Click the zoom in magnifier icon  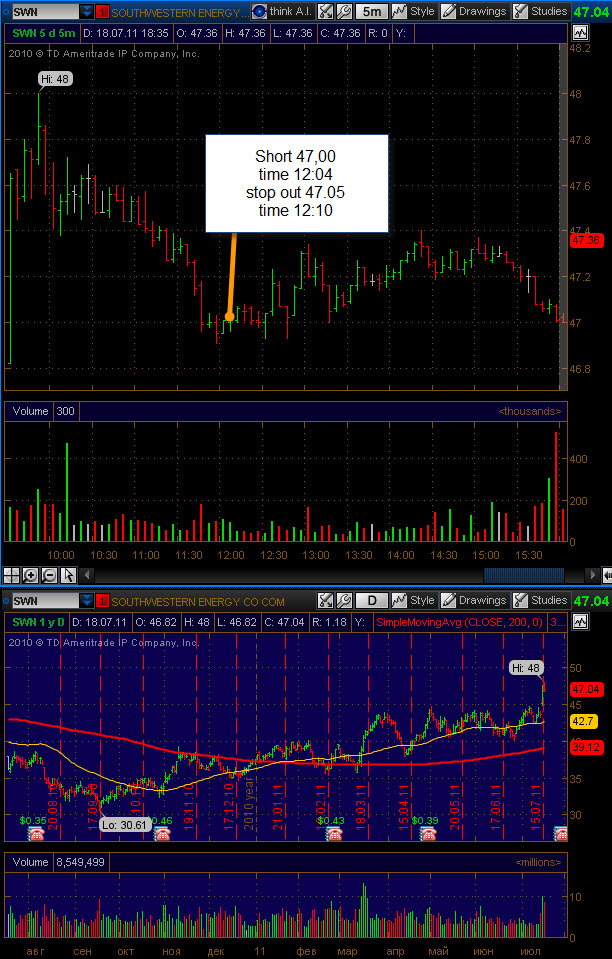click(31, 575)
